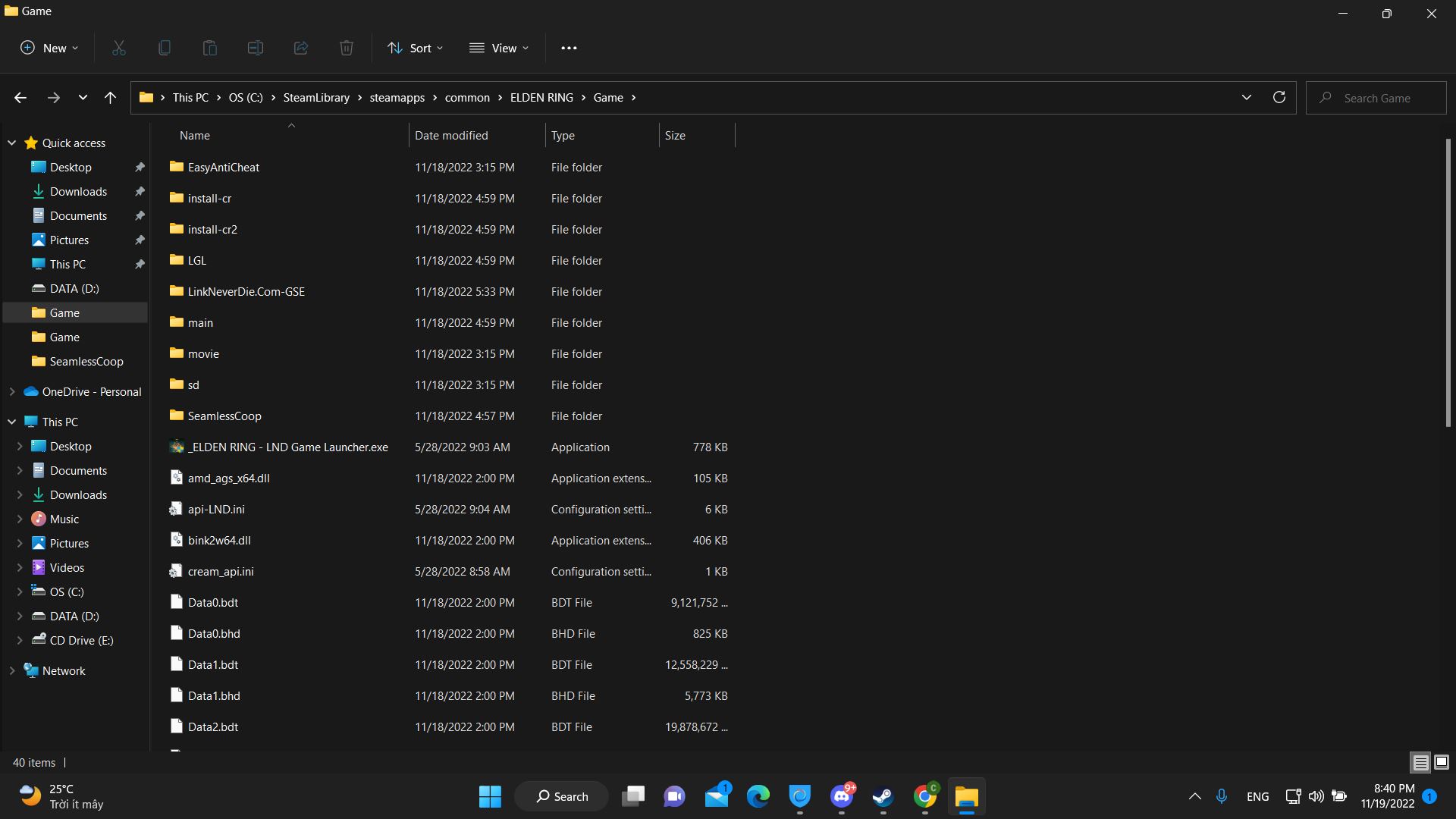Click the Copy toolbar icon
This screenshot has width=1456, height=819.
coord(164,48)
